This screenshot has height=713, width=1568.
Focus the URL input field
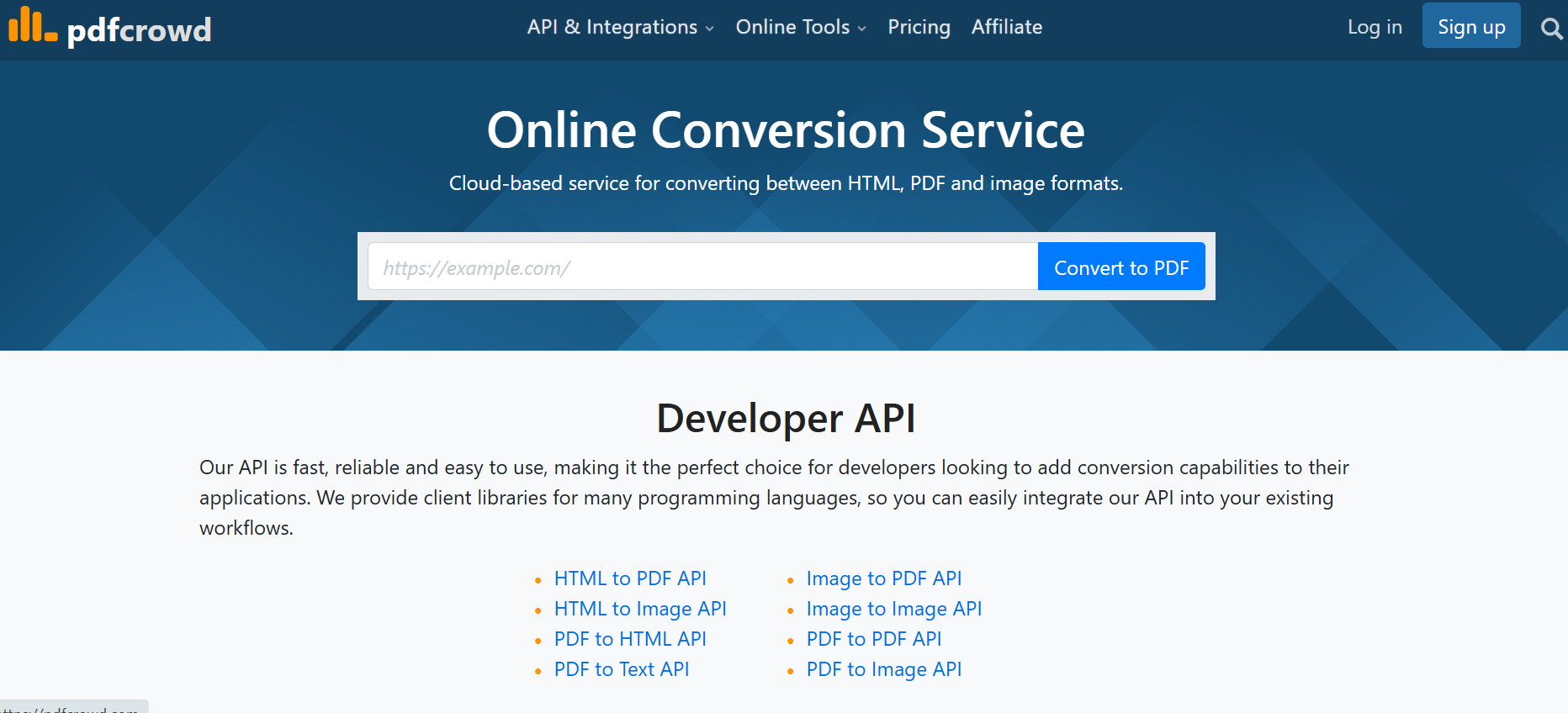click(x=702, y=267)
